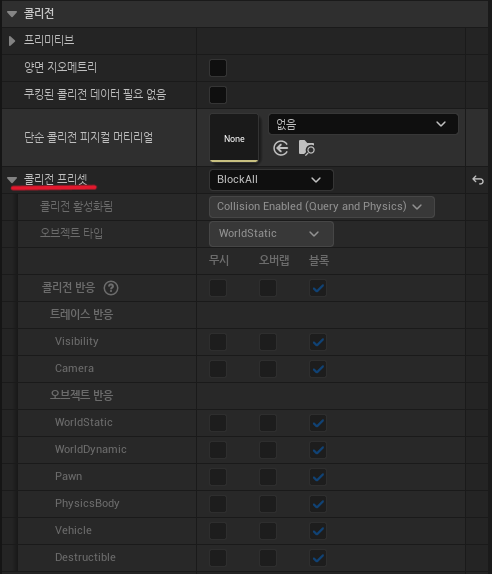Toggle WorldDynamic response 블록 checkbox
The height and width of the screenshot is (574, 492).
pyautogui.click(x=318, y=450)
